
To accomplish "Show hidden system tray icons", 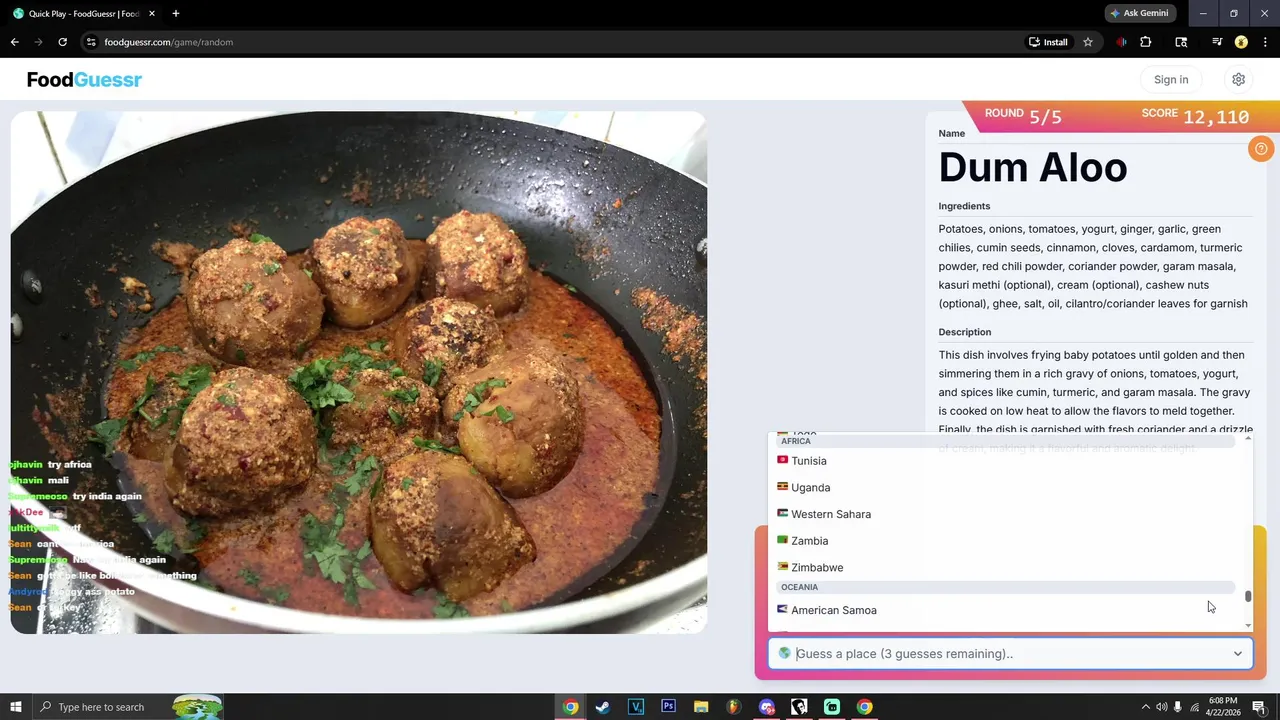I will click(1146, 707).
